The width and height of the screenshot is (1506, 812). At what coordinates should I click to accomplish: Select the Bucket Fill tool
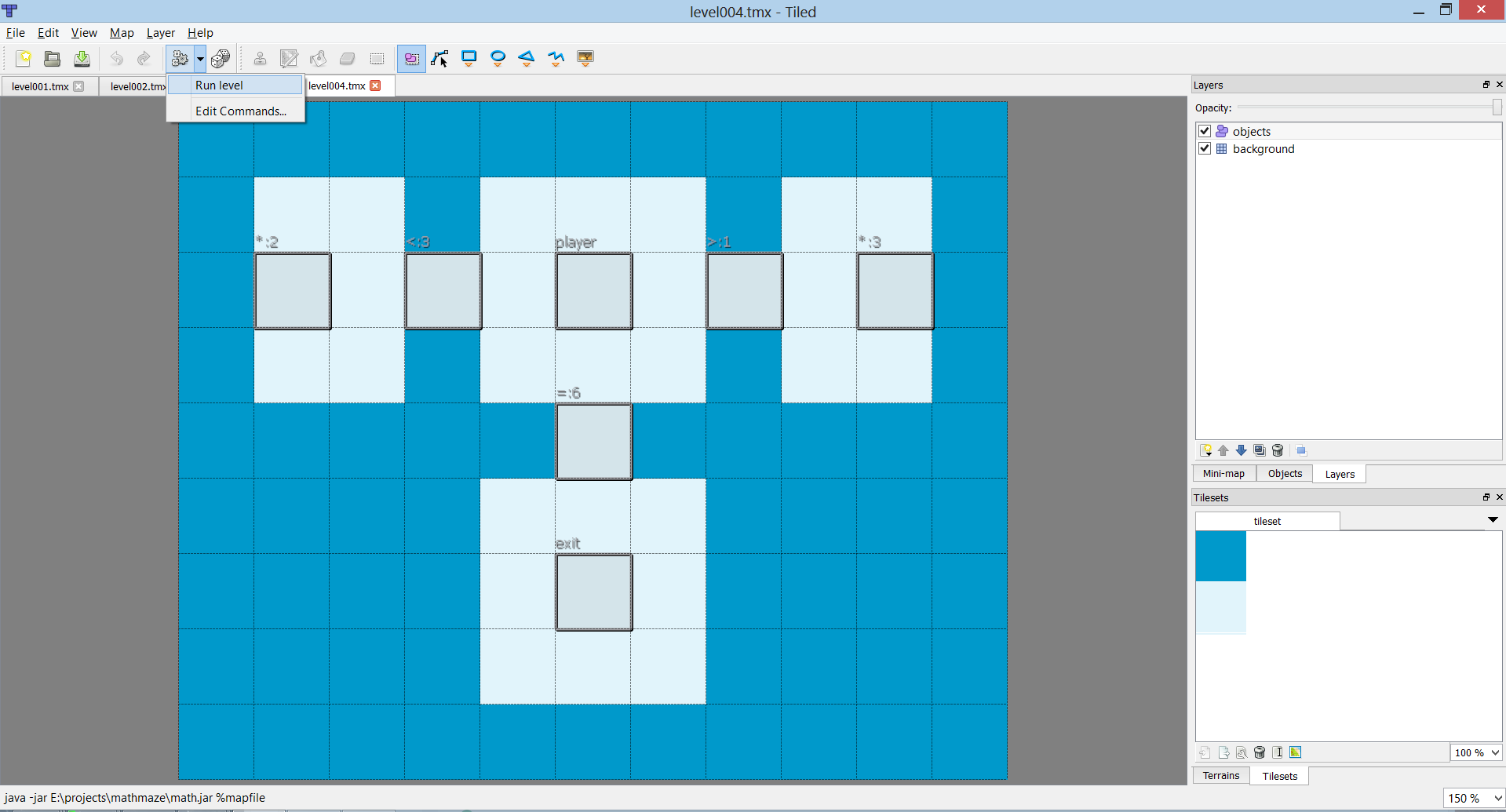318,58
